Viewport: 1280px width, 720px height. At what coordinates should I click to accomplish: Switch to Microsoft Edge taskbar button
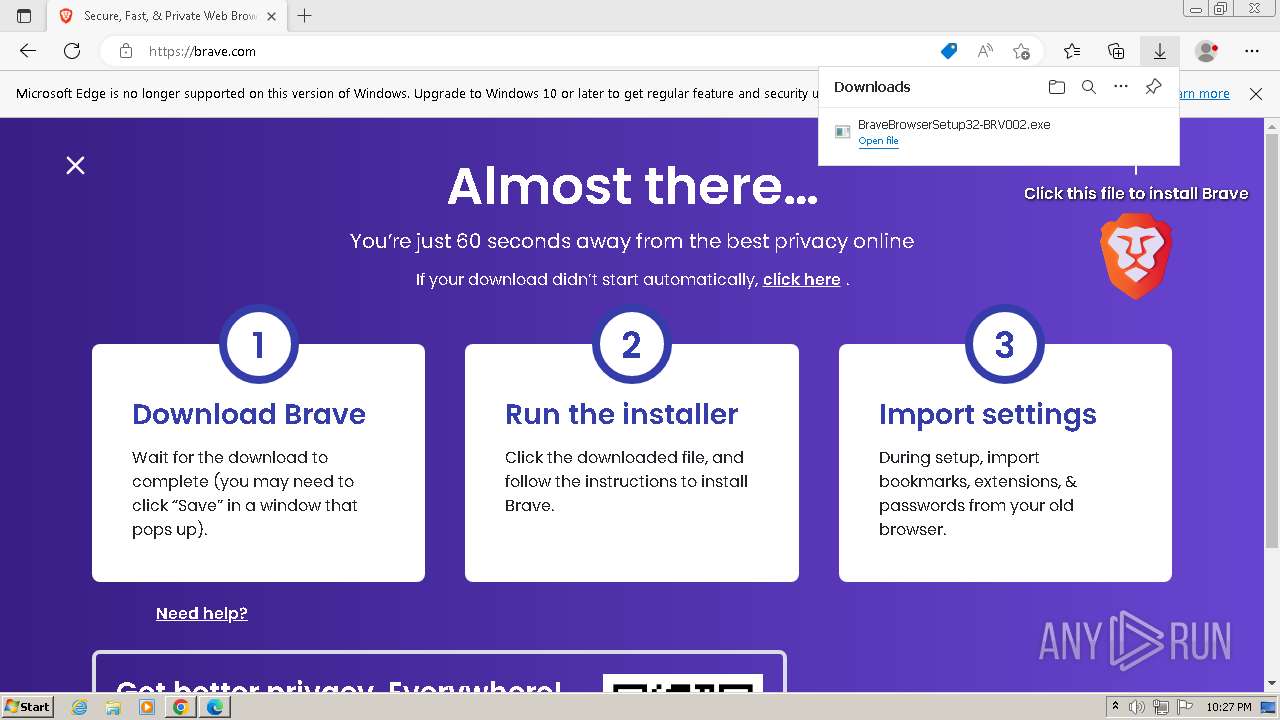coord(215,707)
